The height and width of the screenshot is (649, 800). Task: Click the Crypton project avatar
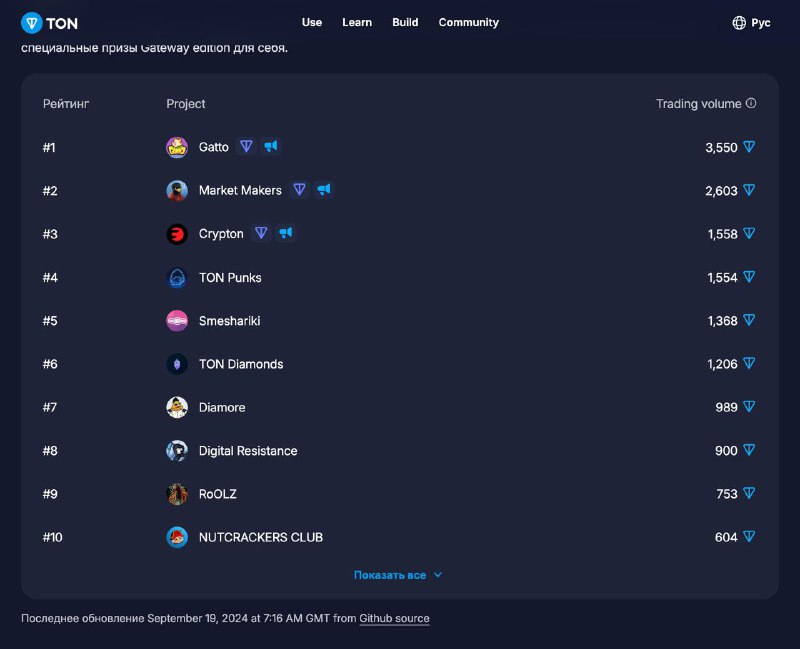(177, 234)
